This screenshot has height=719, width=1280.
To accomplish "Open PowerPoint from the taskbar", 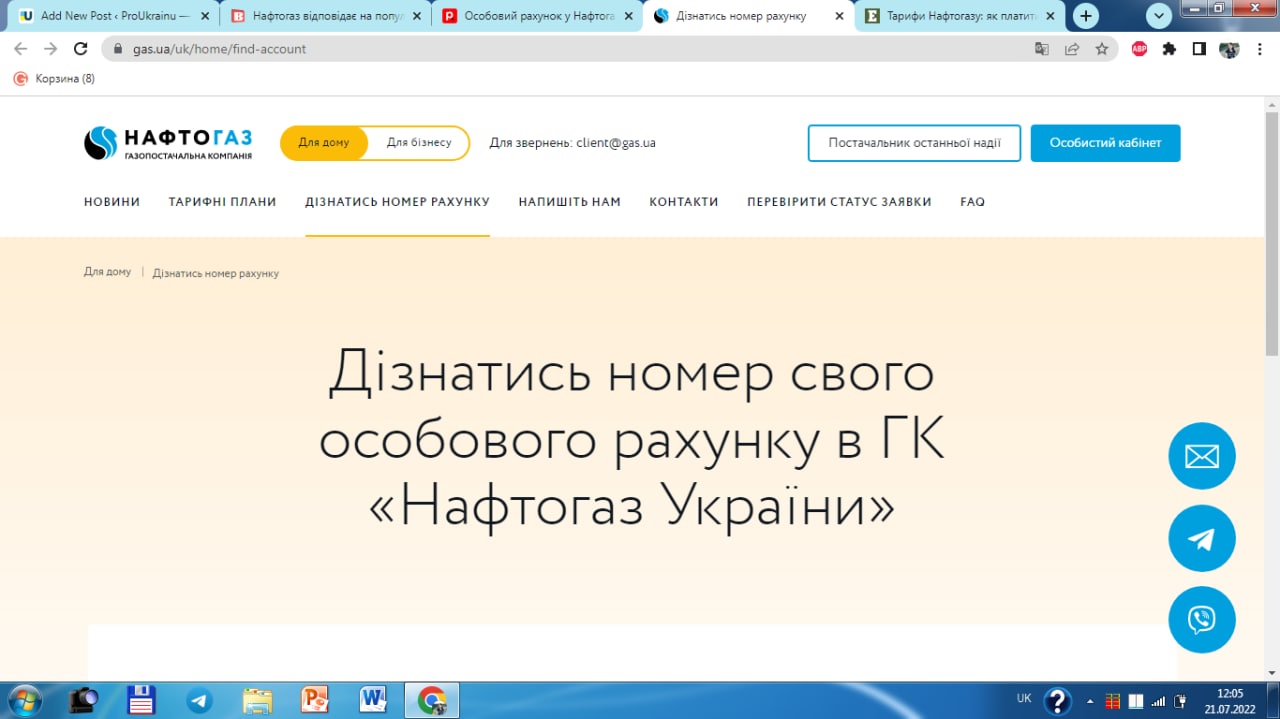I will [315, 700].
